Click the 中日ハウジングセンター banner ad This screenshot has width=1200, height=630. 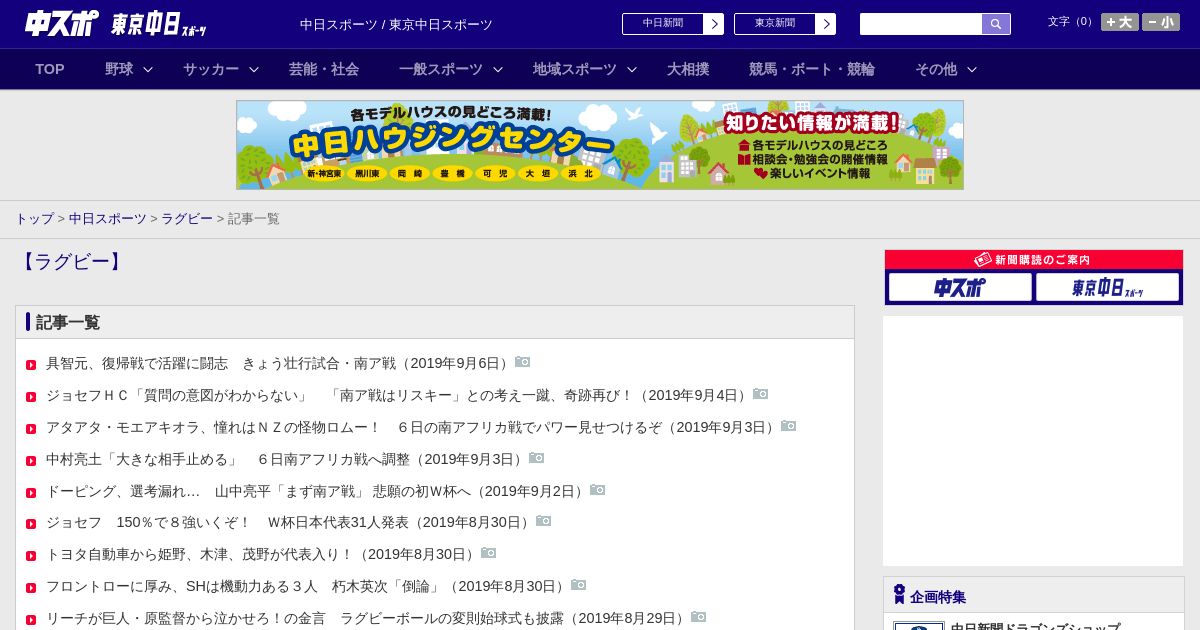pos(600,145)
